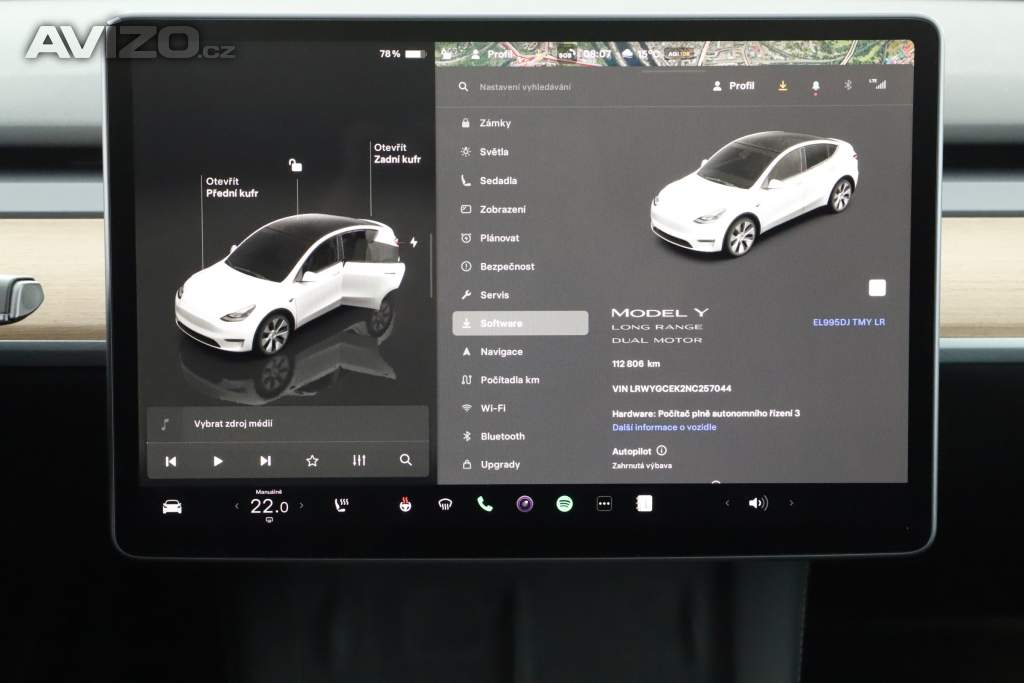Toggle the windshield defrost

tap(445, 504)
